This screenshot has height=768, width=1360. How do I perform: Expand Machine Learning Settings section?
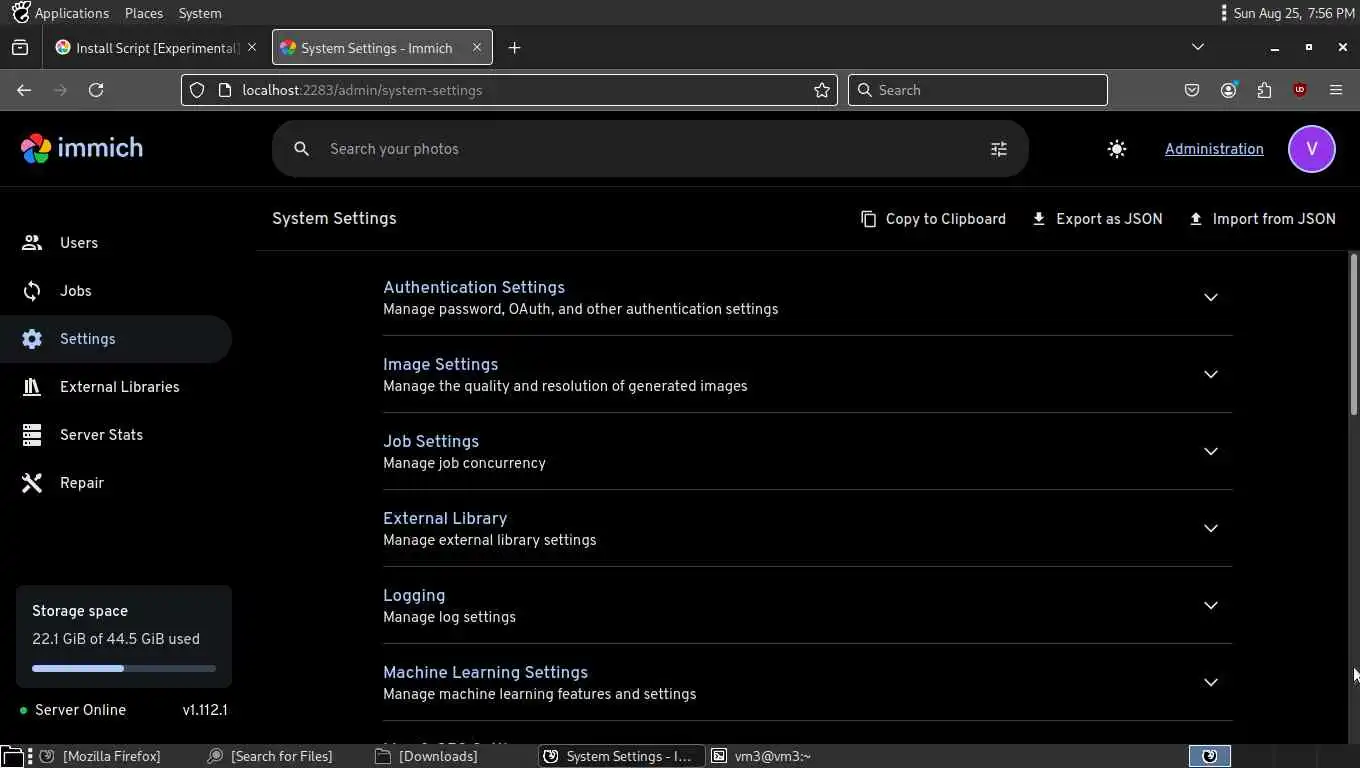point(1210,682)
